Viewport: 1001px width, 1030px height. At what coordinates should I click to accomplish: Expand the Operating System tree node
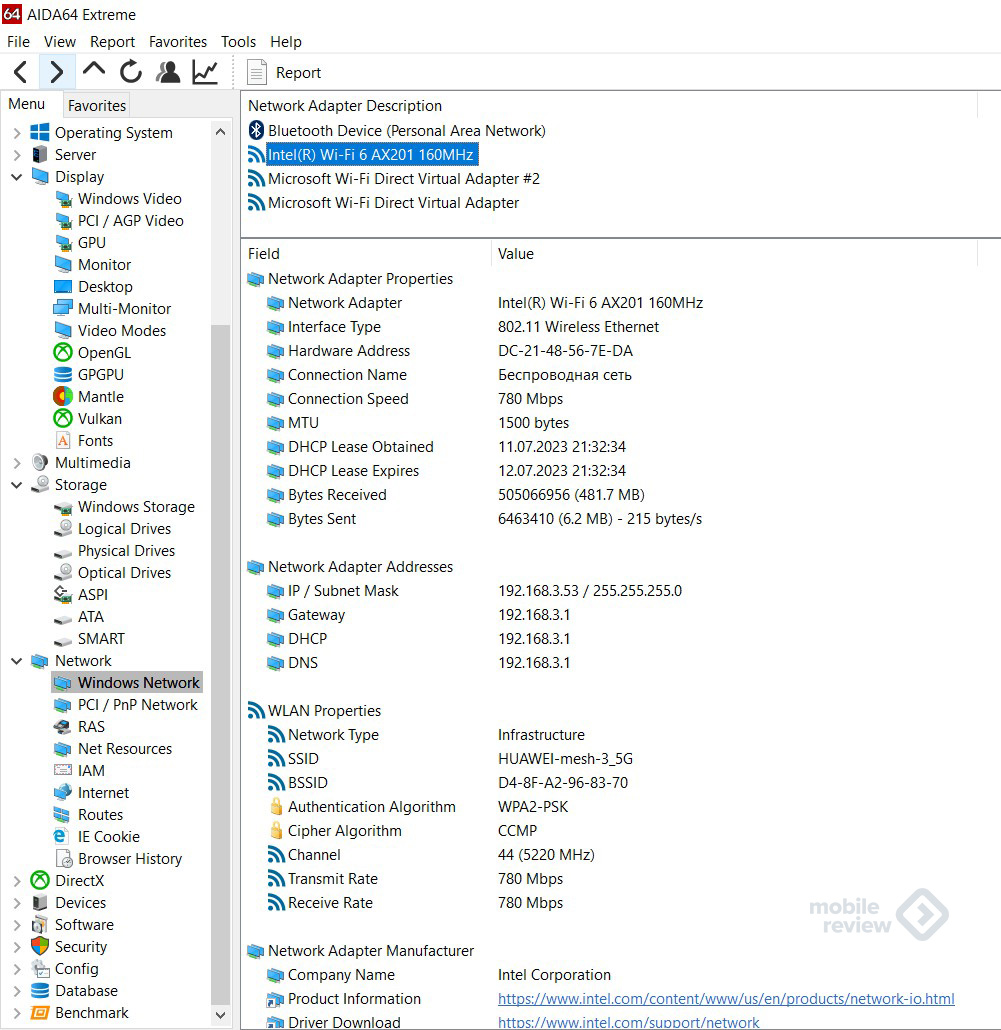point(17,133)
